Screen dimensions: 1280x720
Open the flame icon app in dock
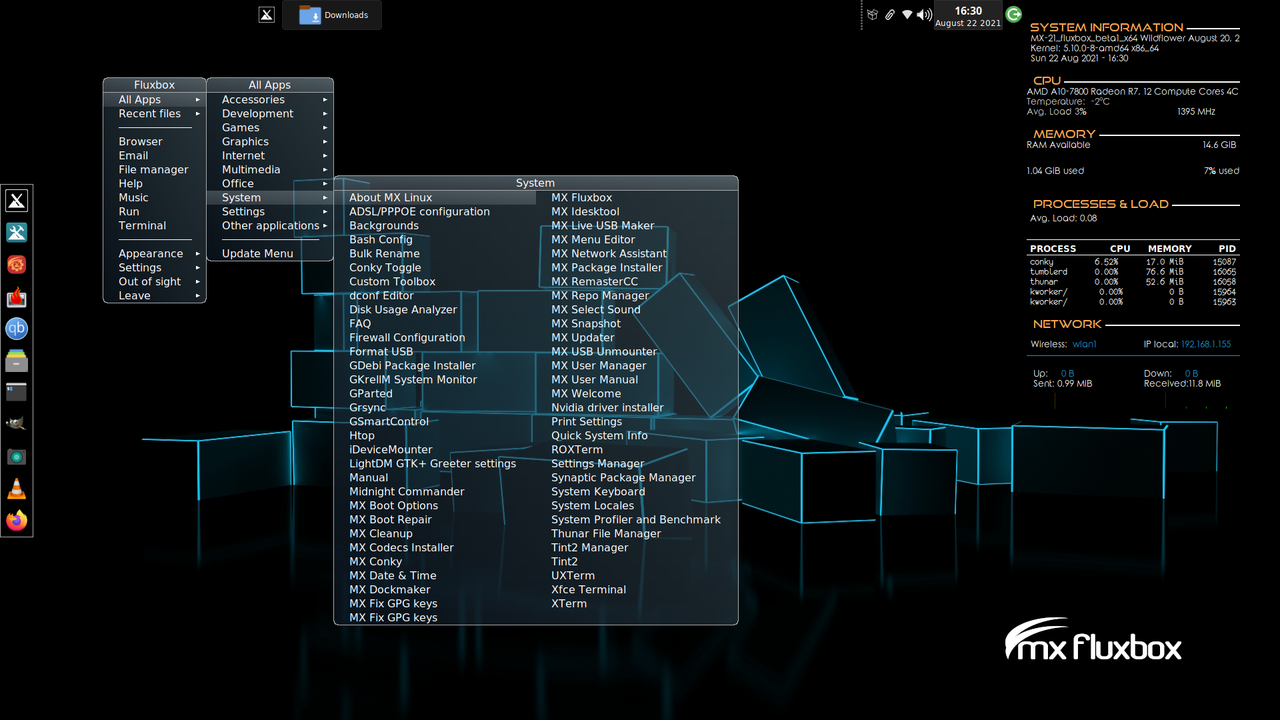pos(17,297)
